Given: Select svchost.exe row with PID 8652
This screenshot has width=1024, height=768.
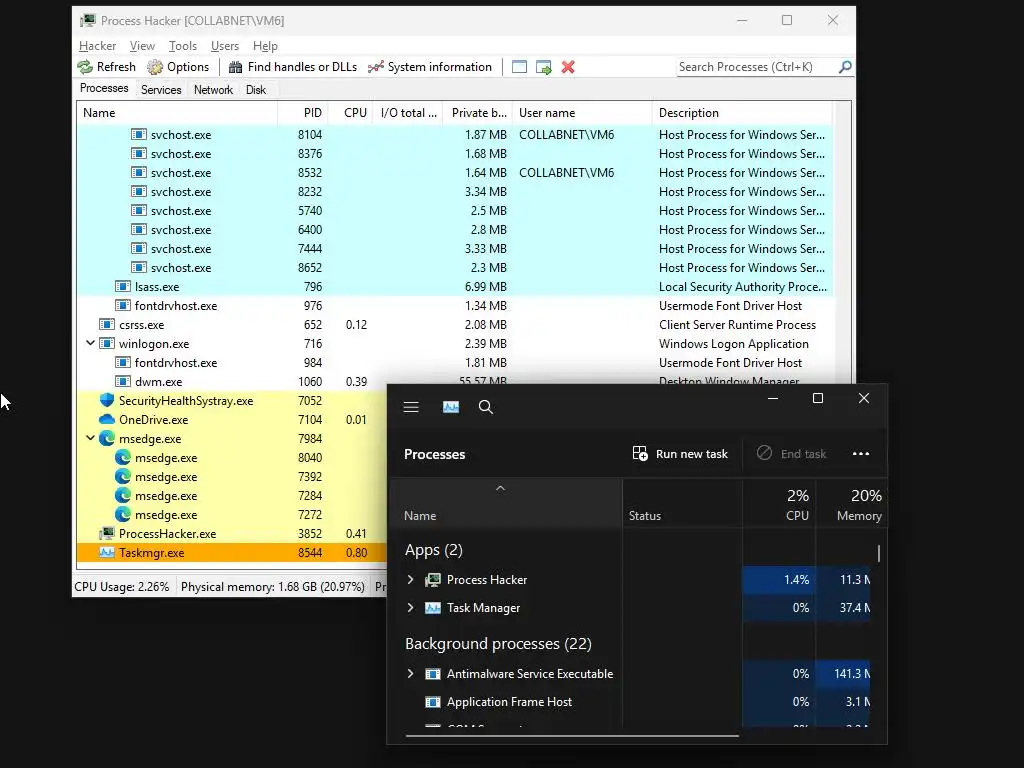Looking at the screenshot, I should point(455,268).
